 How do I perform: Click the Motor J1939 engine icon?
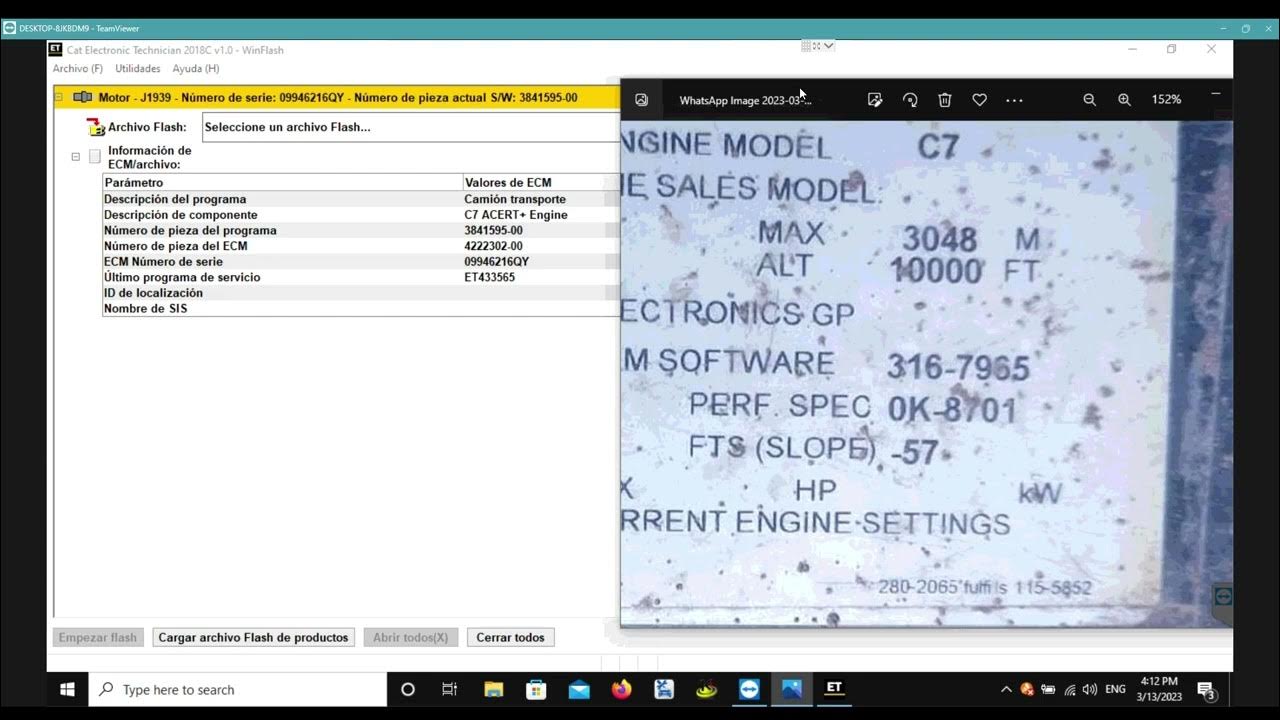(x=83, y=98)
